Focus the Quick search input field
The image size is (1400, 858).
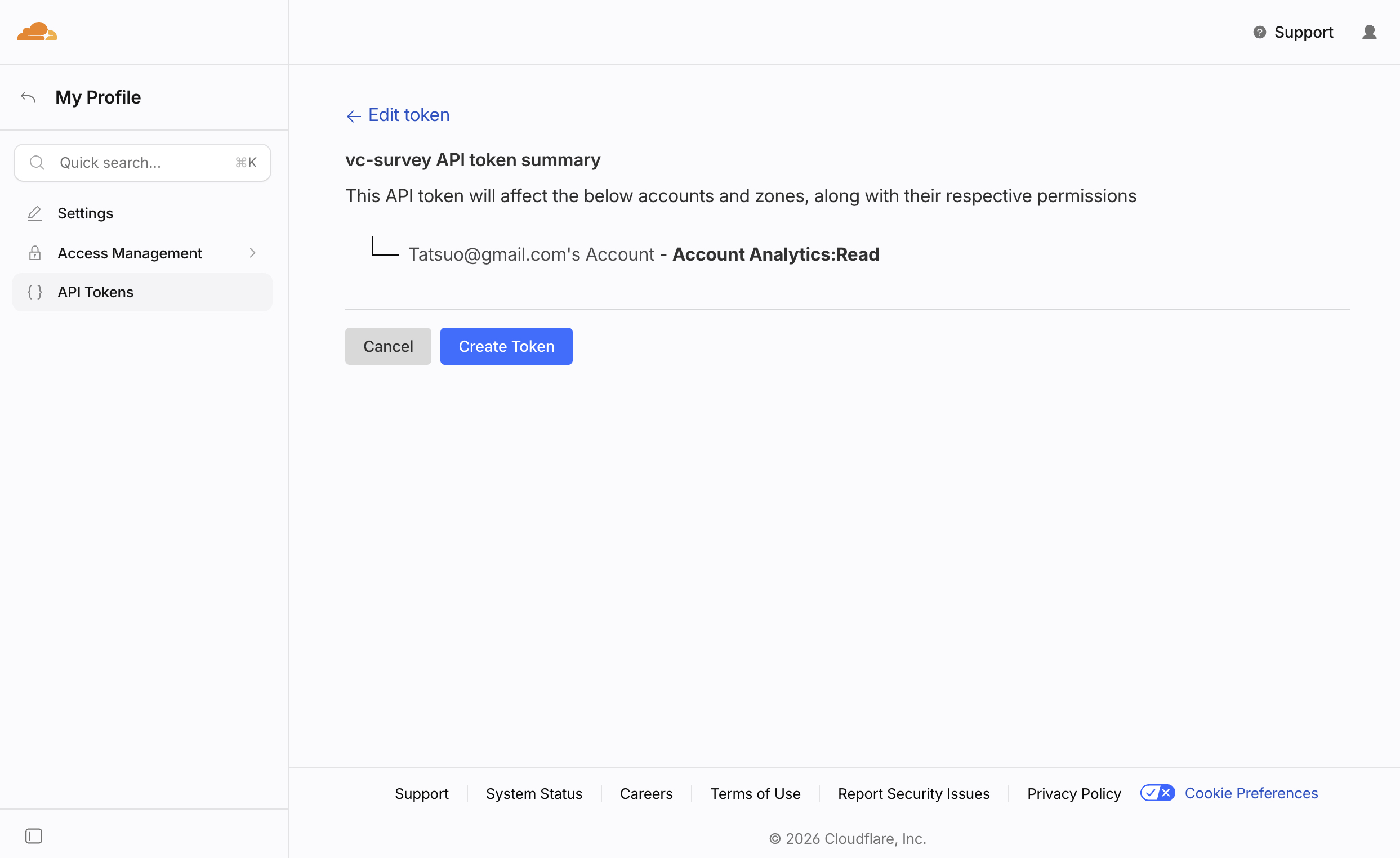point(142,163)
